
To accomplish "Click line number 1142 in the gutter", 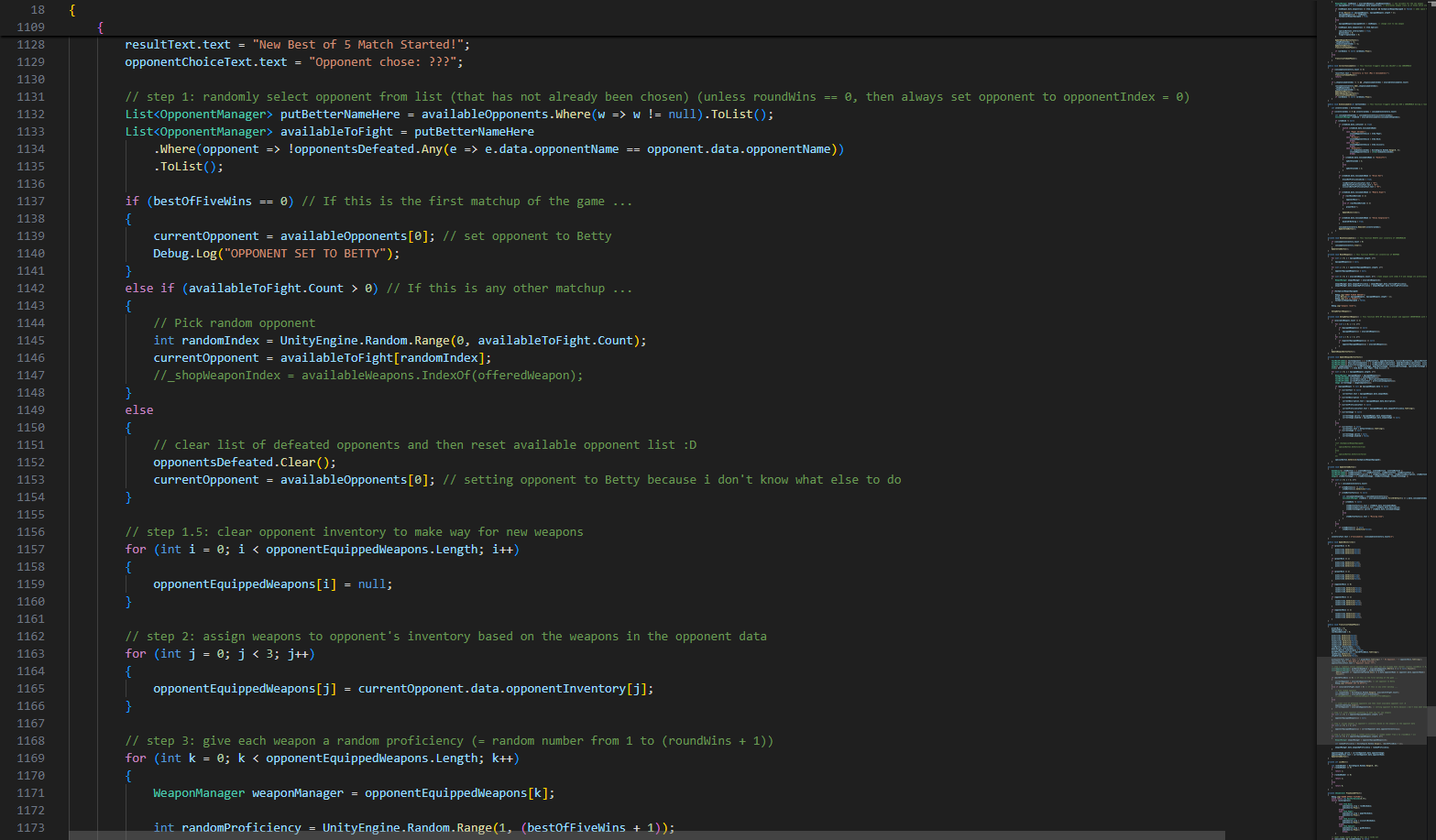I will (30, 289).
